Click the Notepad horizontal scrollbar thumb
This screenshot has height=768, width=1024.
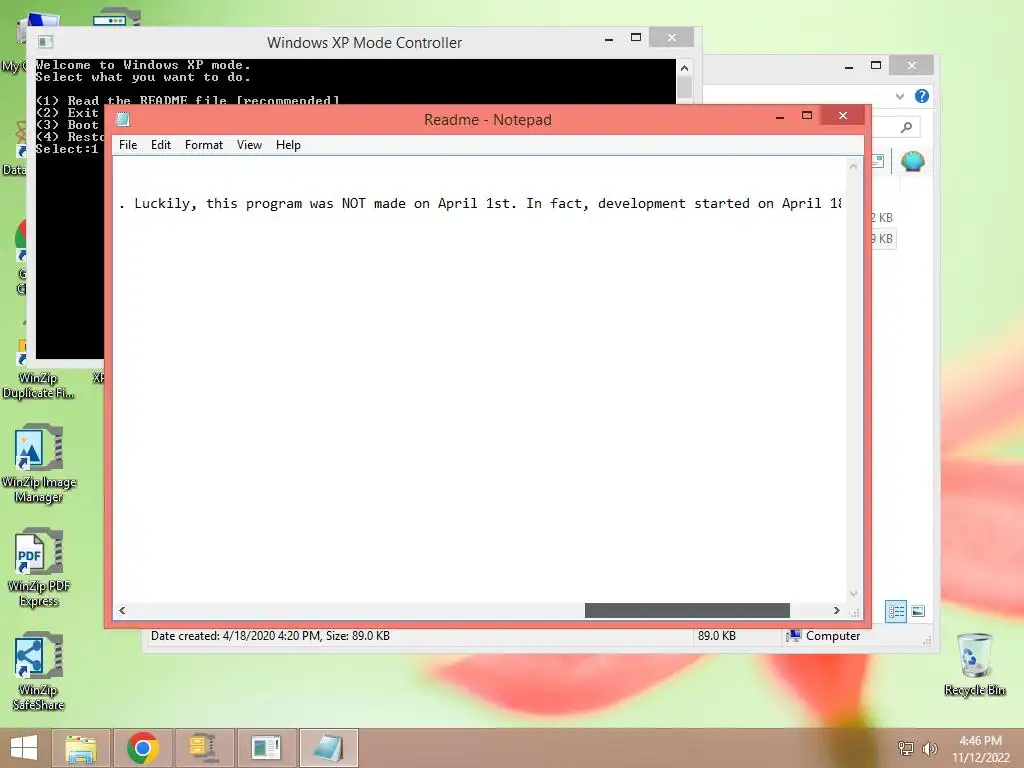tap(687, 611)
